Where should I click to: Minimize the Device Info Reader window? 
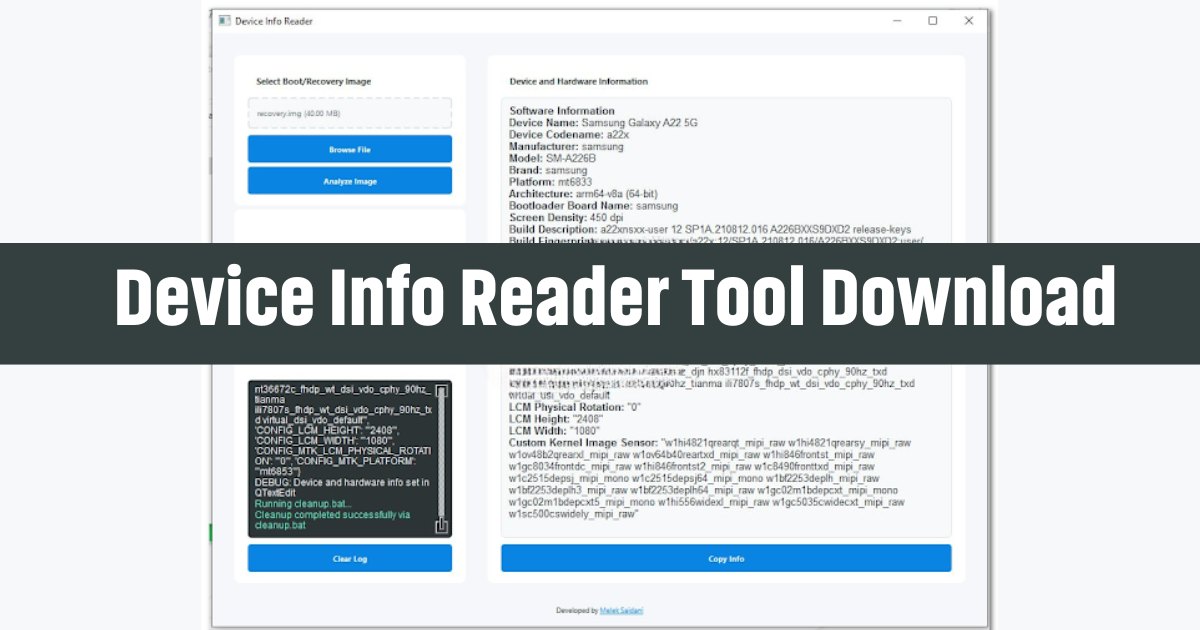click(896, 21)
